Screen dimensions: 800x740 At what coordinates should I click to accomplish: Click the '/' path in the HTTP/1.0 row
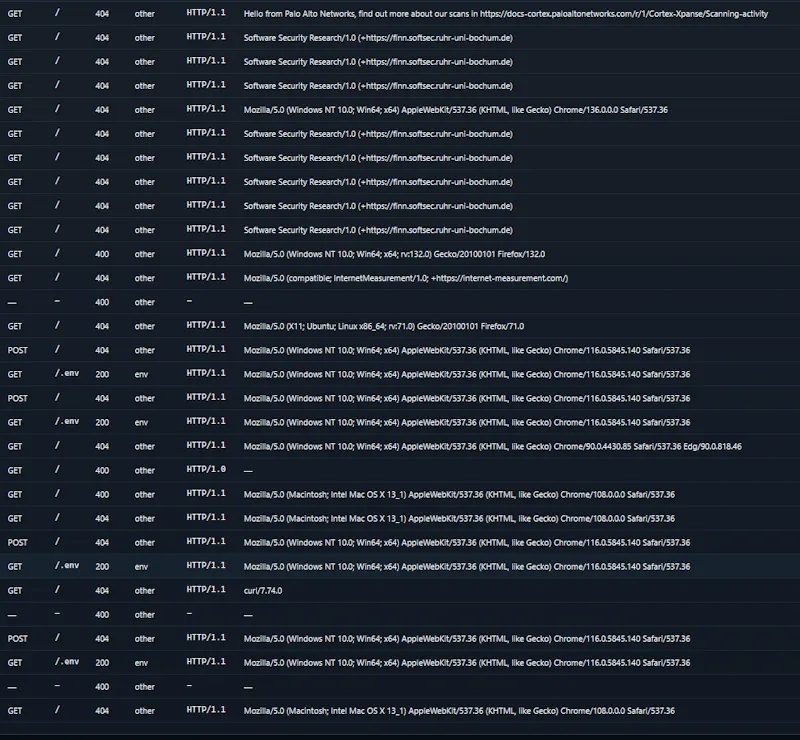pyautogui.click(x=57, y=470)
